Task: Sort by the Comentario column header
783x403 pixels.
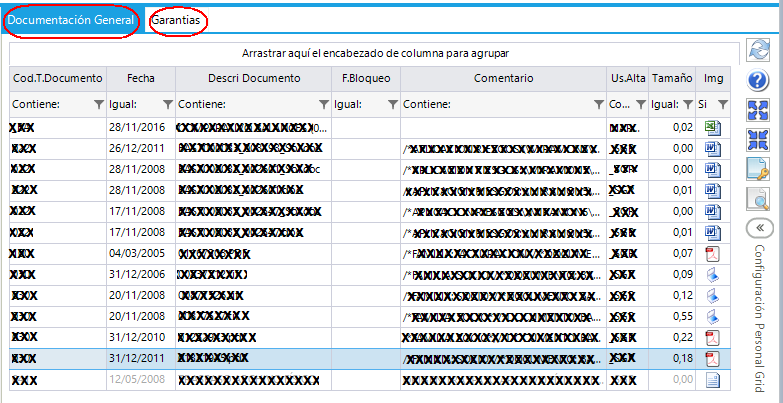Action: pyautogui.click(x=503, y=78)
